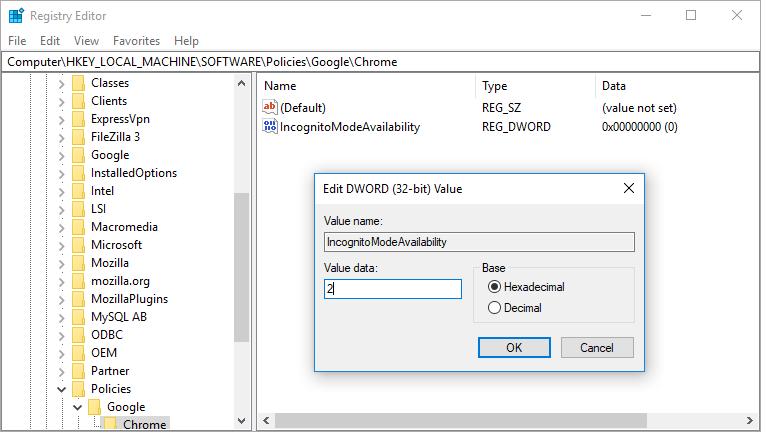
Task: Close the Edit DWORD dialog with X
Action: click(628, 188)
